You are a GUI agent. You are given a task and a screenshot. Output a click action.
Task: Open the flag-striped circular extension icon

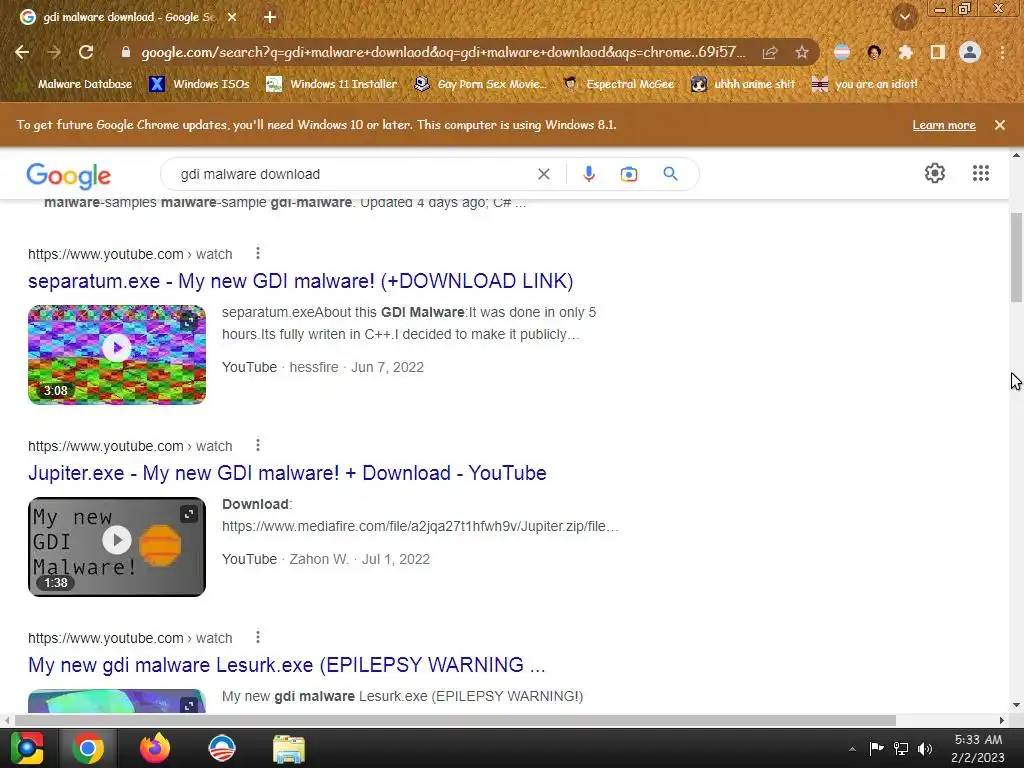coord(842,52)
